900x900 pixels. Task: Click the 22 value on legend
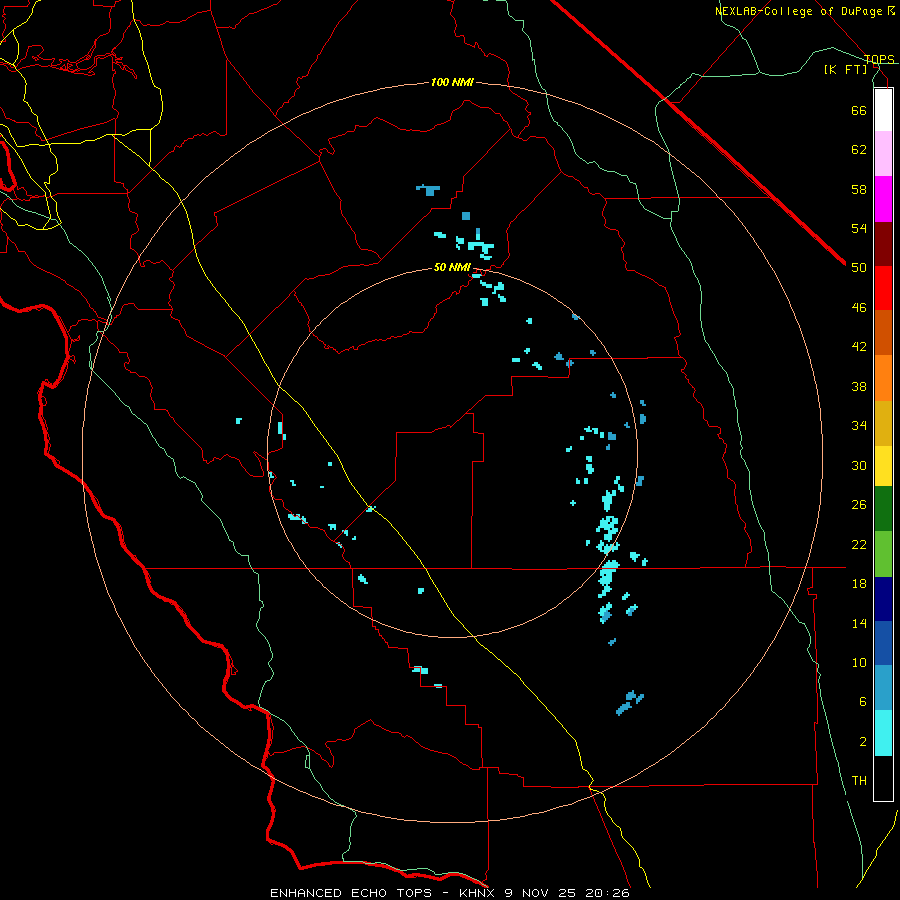859,544
